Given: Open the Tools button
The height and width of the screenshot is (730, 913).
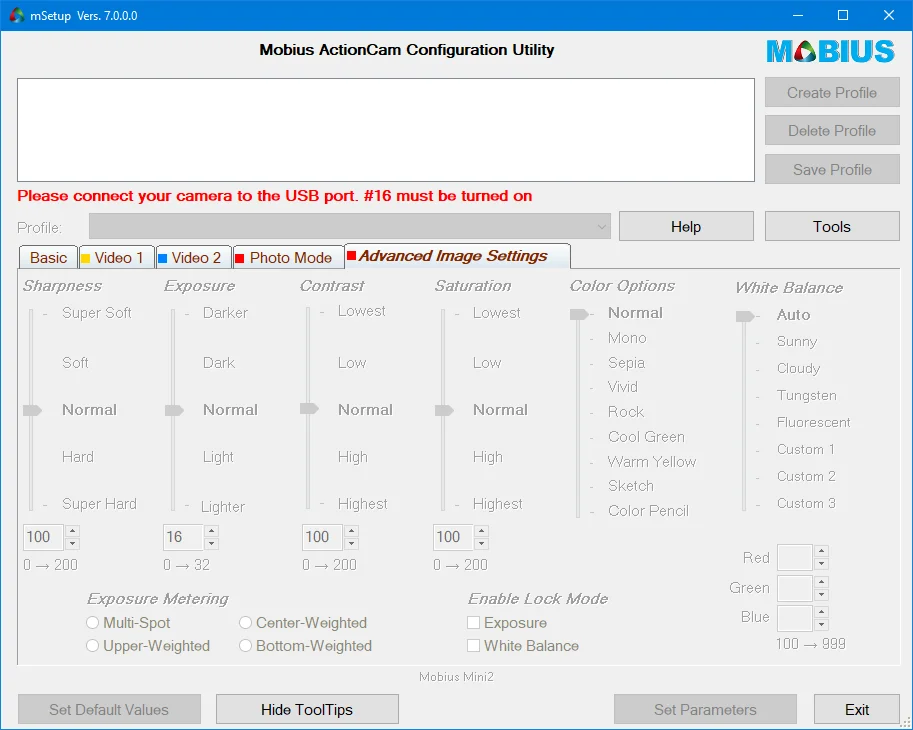Looking at the screenshot, I should tap(831, 226).
